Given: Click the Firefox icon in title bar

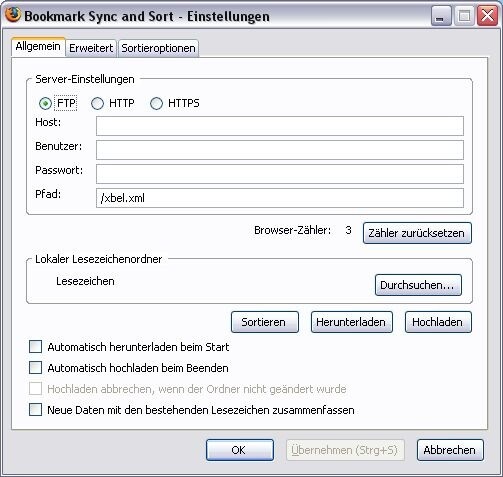Looking at the screenshot, I should point(13,15).
